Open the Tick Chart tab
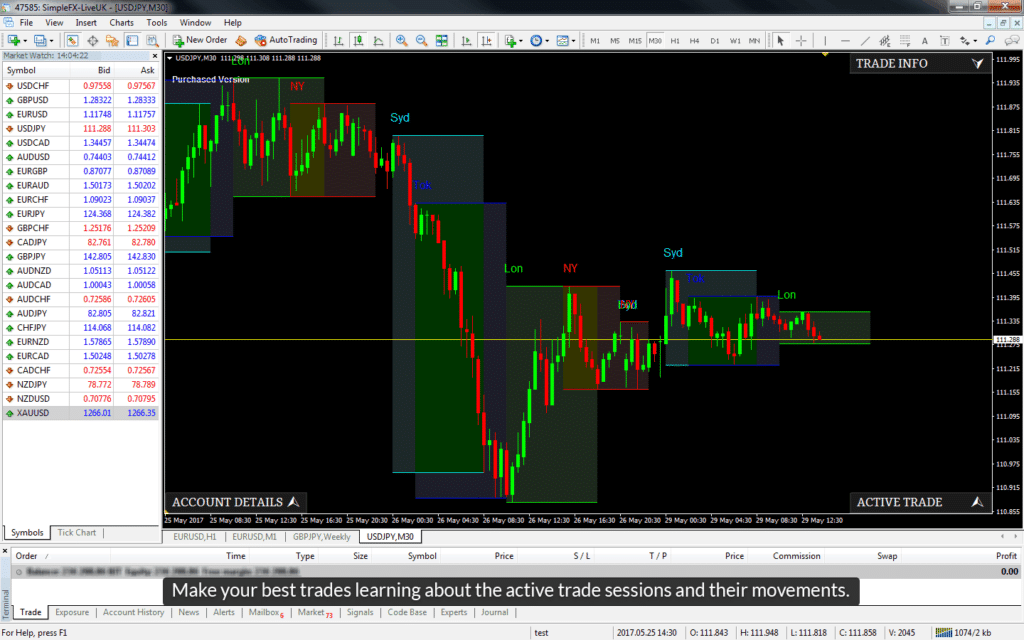The width and height of the screenshot is (1024, 640). [76, 533]
